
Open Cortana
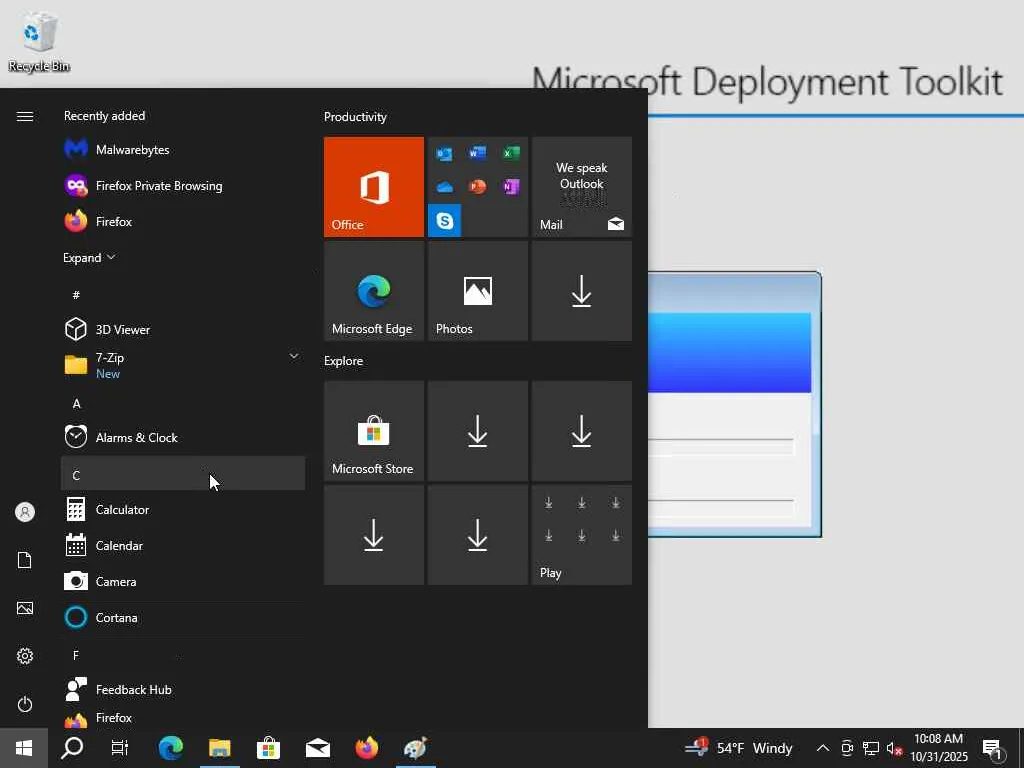point(183,617)
